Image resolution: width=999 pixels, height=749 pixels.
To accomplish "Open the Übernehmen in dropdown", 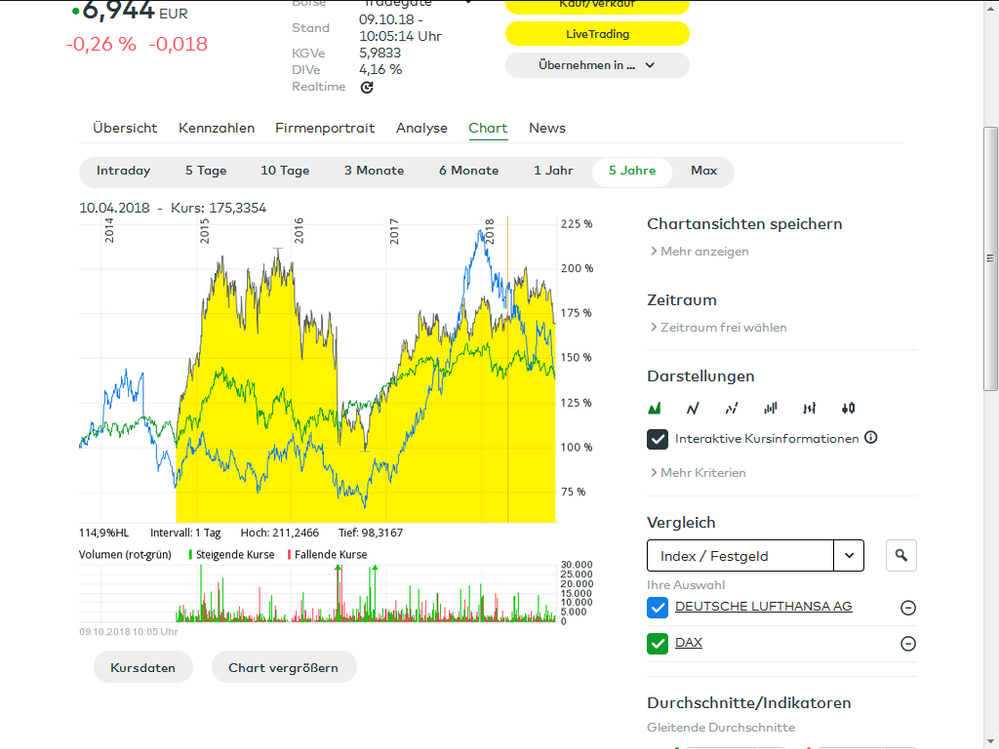I will (597, 65).
